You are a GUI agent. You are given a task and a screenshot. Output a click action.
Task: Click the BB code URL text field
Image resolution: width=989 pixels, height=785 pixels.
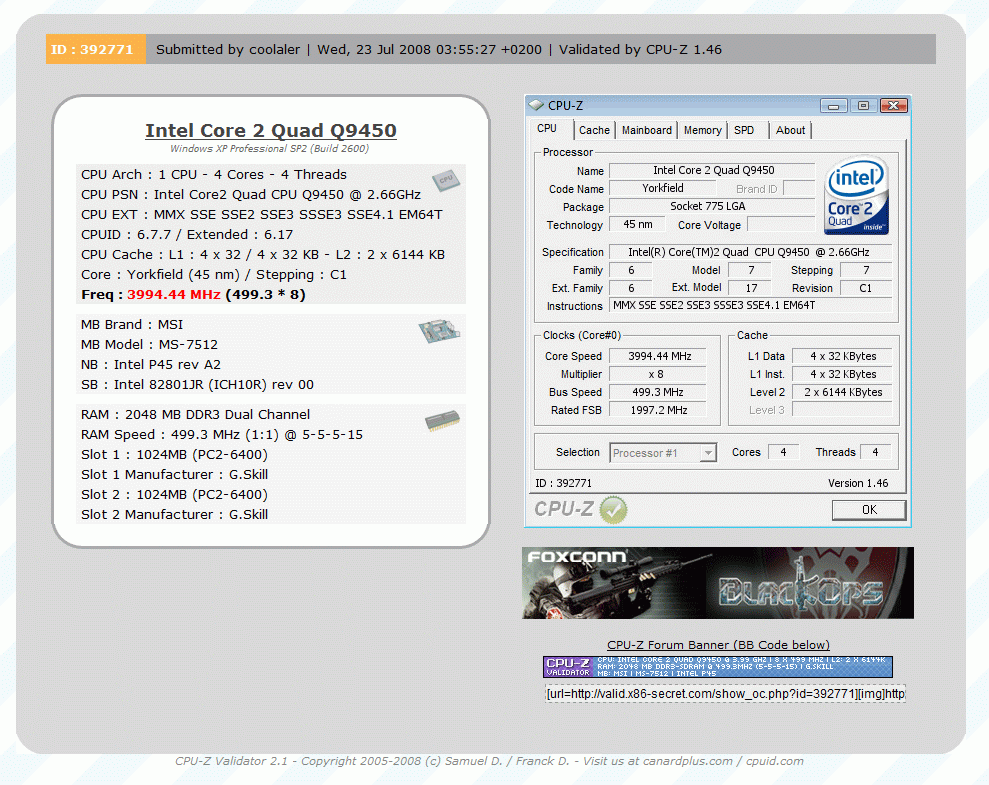pyautogui.click(x=725, y=694)
